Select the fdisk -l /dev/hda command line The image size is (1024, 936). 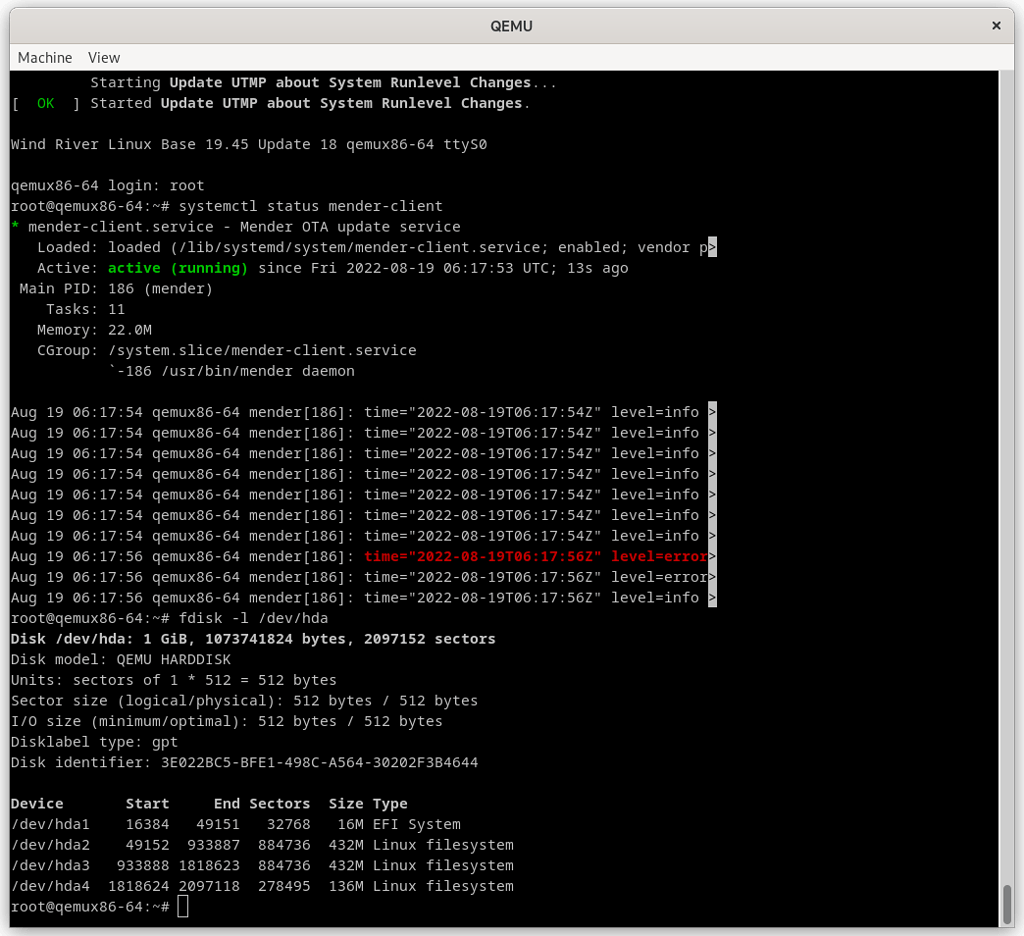tap(250, 617)
